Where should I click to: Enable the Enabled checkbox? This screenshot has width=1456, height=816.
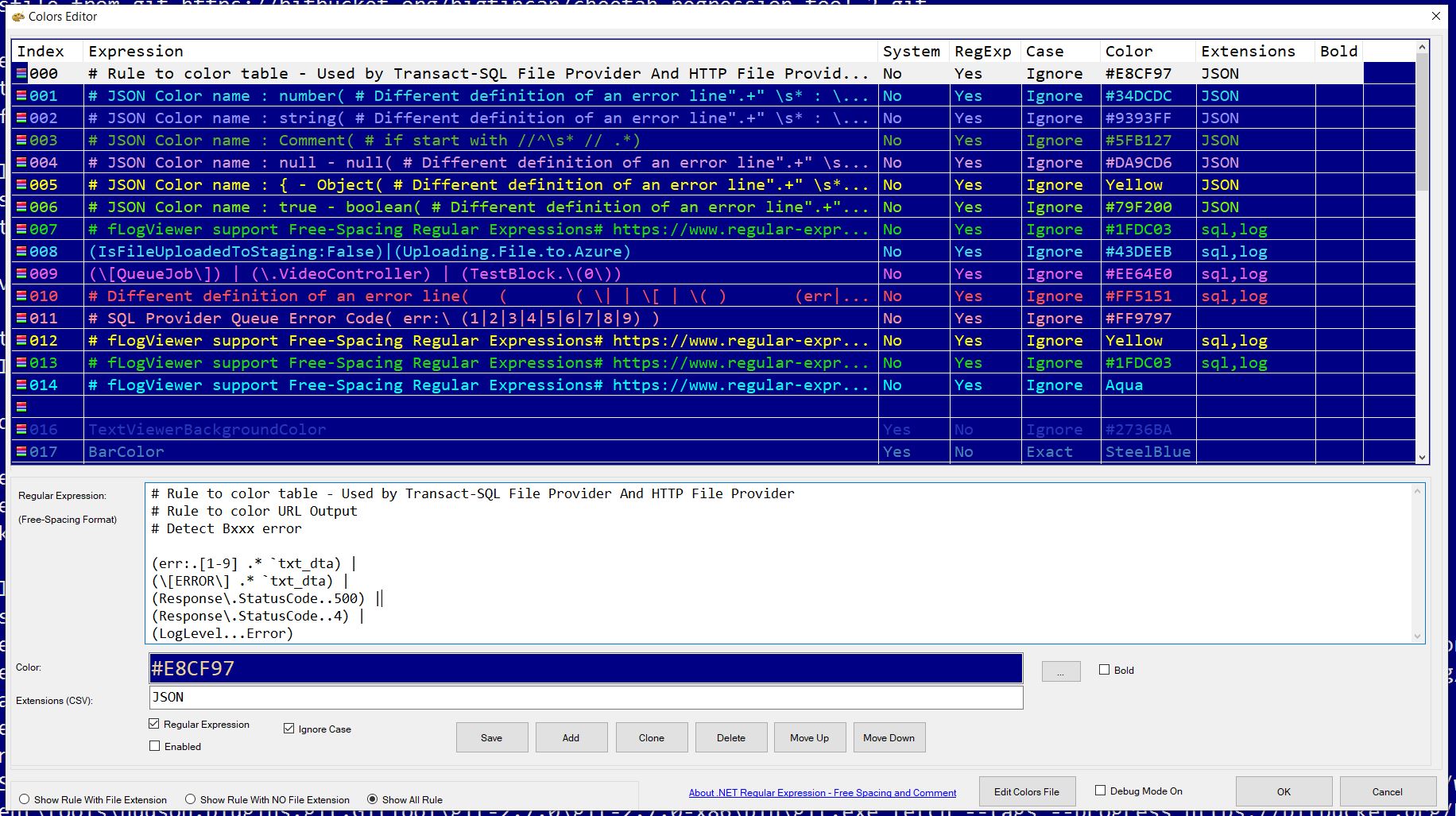(x=154, y=745)
